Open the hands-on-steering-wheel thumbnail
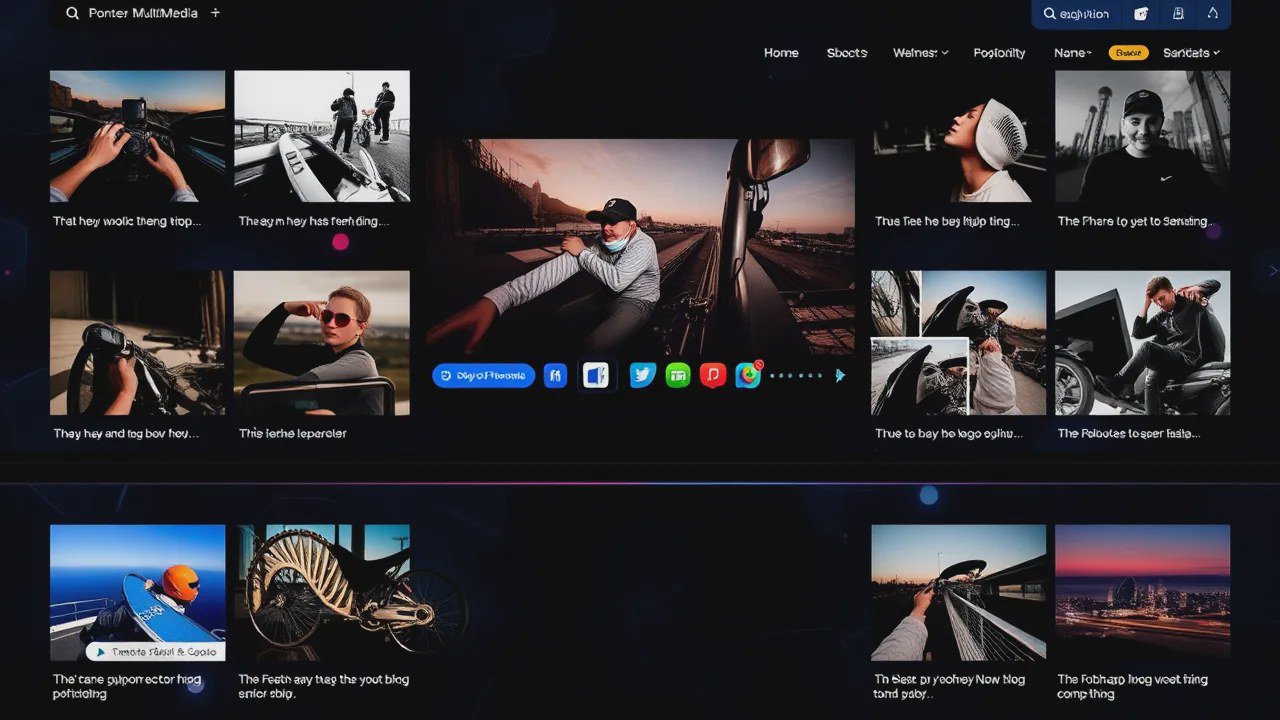This screenshot has width=1280, height=720. click(138, 136)
